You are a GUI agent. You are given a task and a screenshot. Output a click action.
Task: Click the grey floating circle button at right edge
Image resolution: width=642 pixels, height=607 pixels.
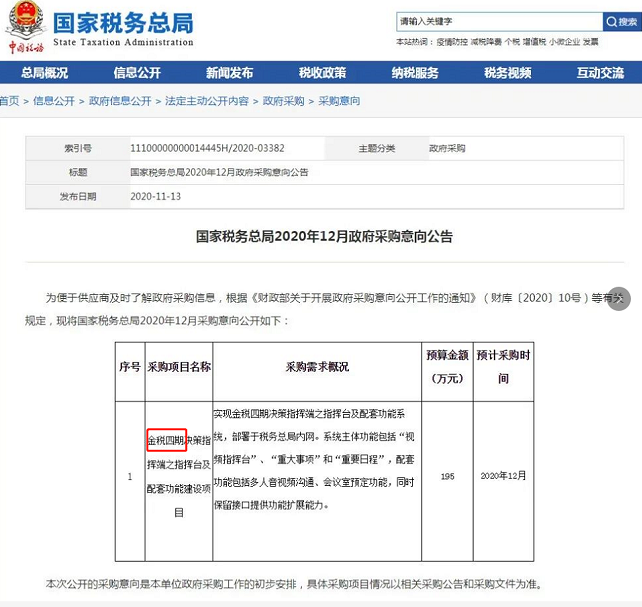[618, 298]
